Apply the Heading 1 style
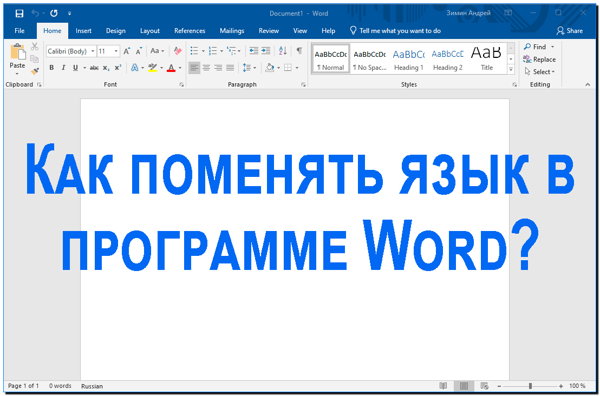 pos(409,59)
